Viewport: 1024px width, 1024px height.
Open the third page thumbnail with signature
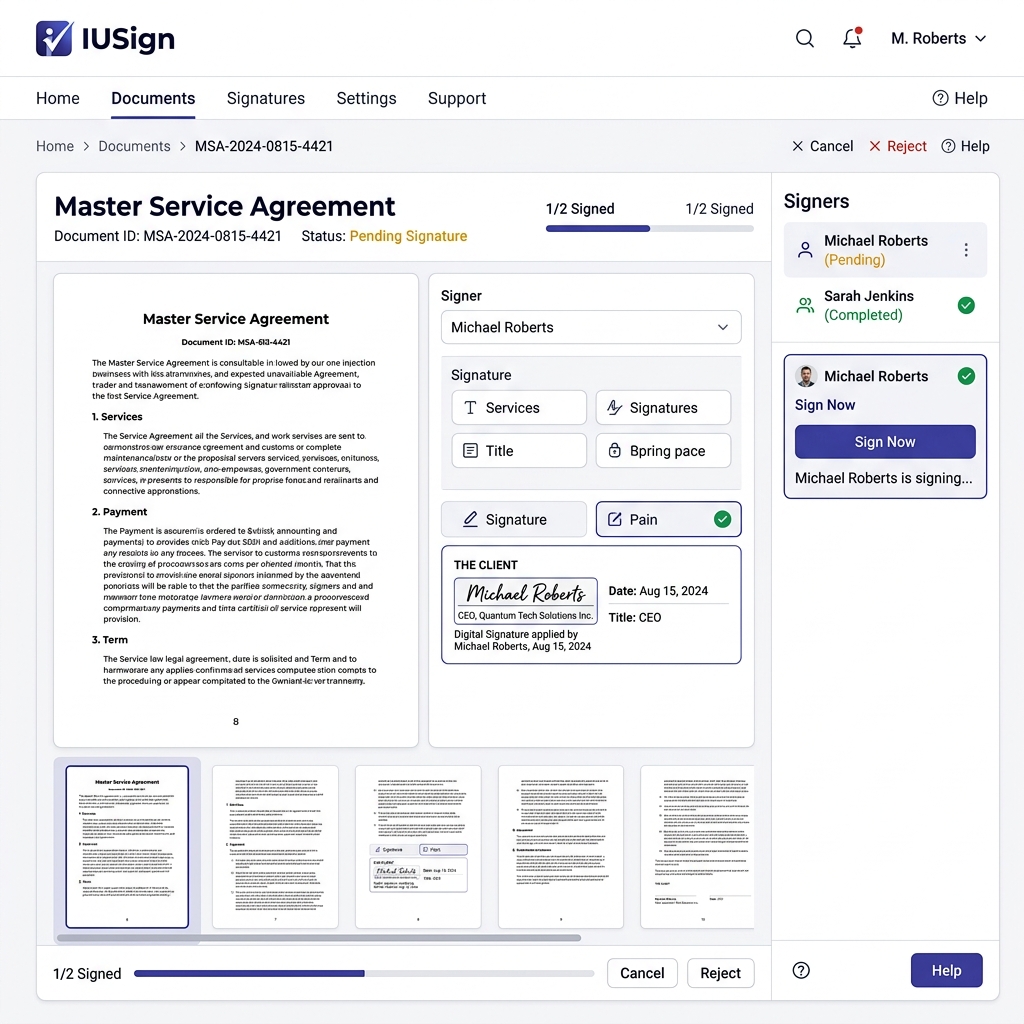tap(418, 847)
